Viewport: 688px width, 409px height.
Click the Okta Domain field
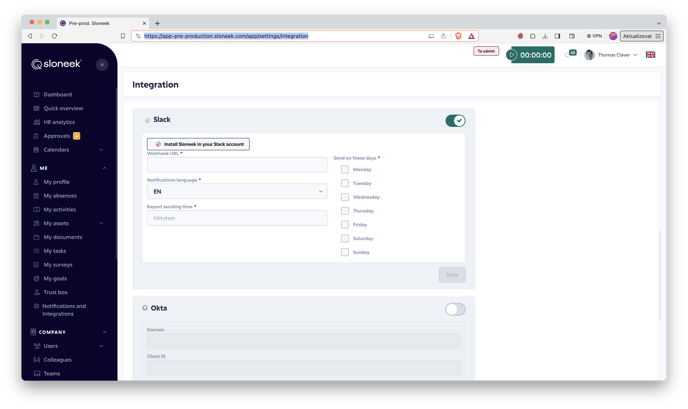[x=304, y=341]
